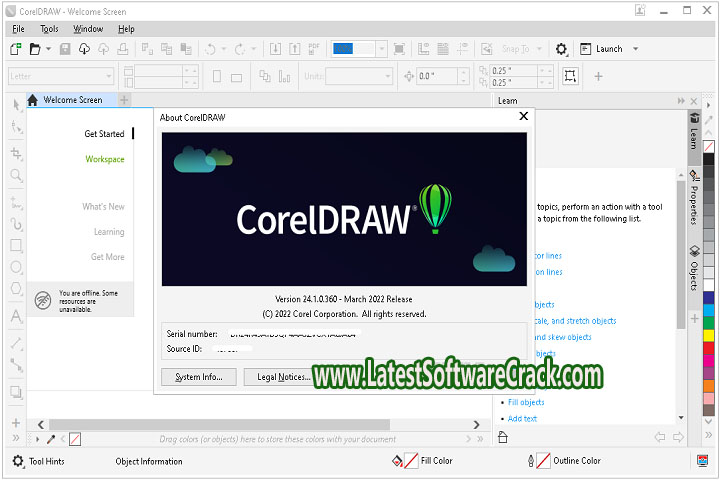Pick the yellow color swatch in palette
Screen dimensions: 720x480
(x=709, y=335)
